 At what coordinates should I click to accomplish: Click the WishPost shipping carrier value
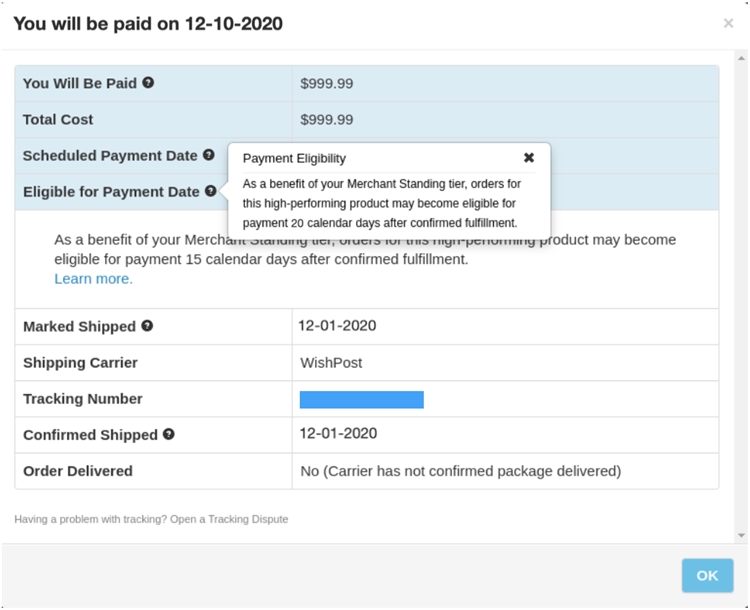pyautogui.click(x=331, y=362)
